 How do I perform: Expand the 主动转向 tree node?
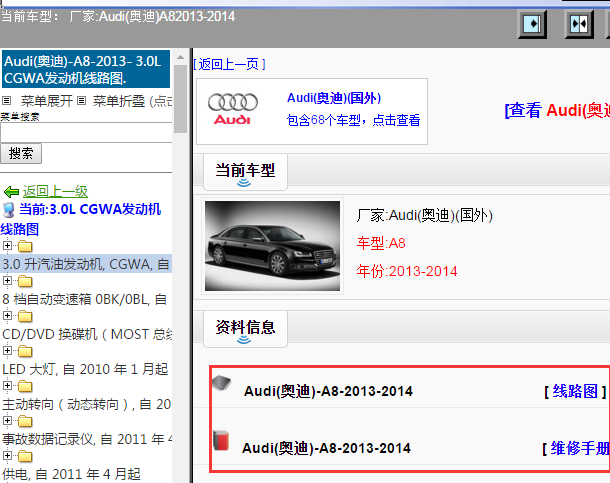(x=7, y=385)
